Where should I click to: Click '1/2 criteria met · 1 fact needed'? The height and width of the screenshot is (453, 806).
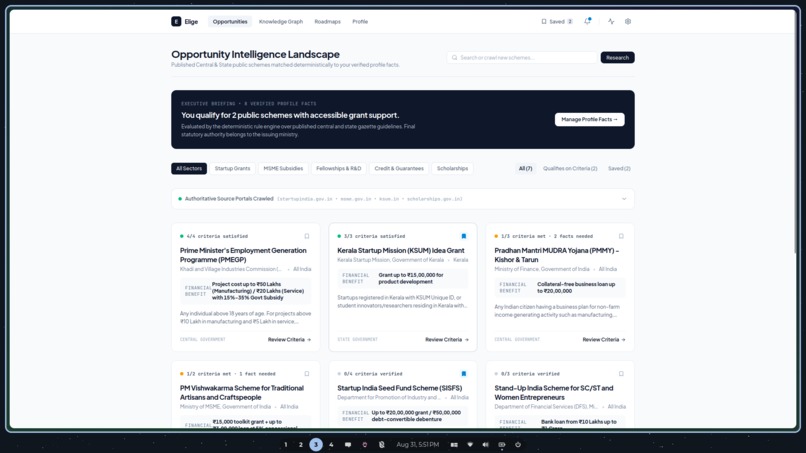pyautogui.click(x=231, y=374)
